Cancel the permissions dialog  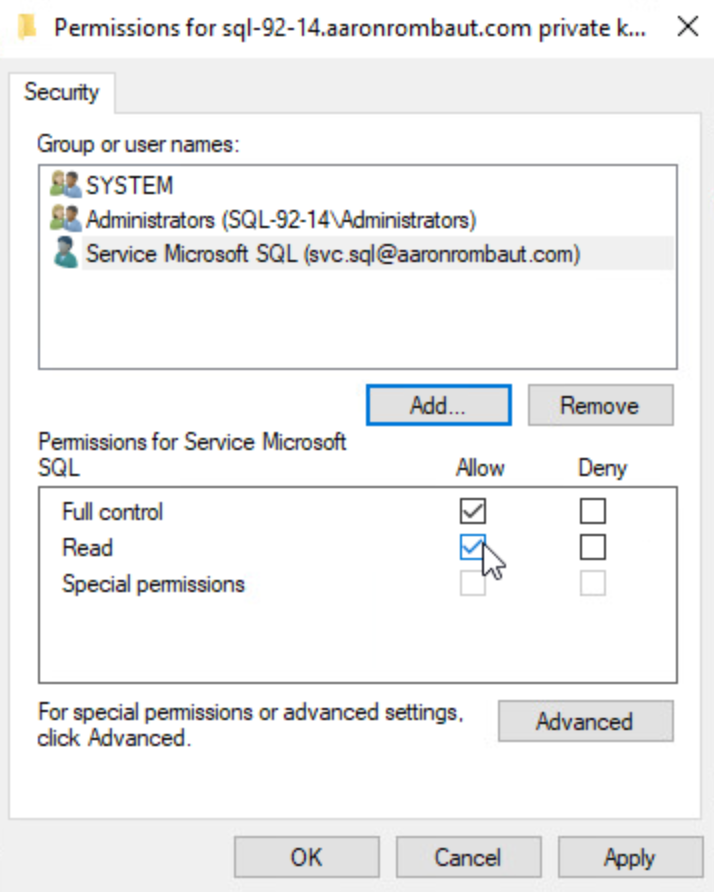[x=468, y=857]
